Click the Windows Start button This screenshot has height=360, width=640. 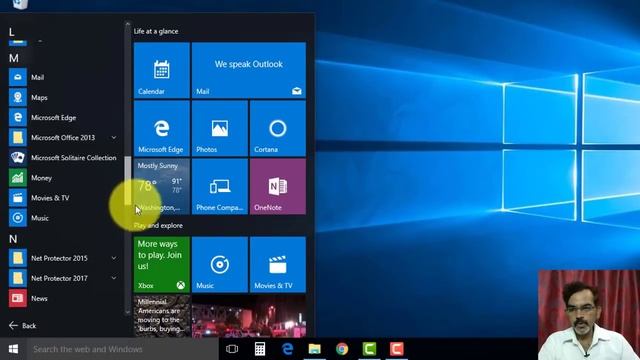tap(13, 349)
